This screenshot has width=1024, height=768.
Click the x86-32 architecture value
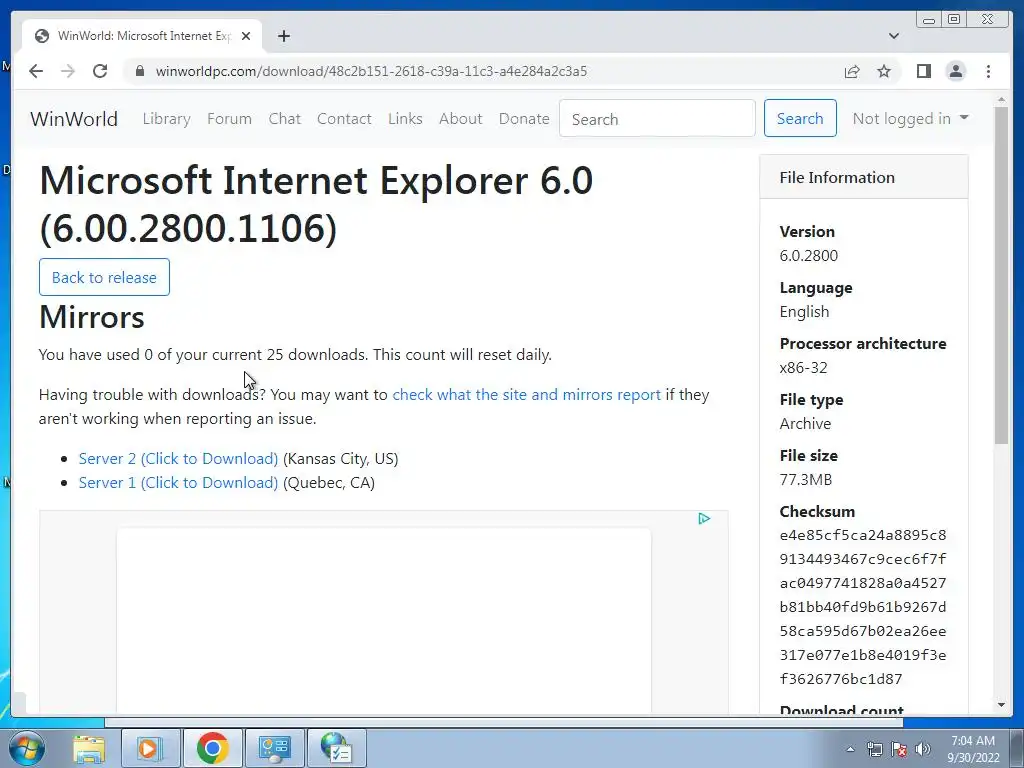803,368
